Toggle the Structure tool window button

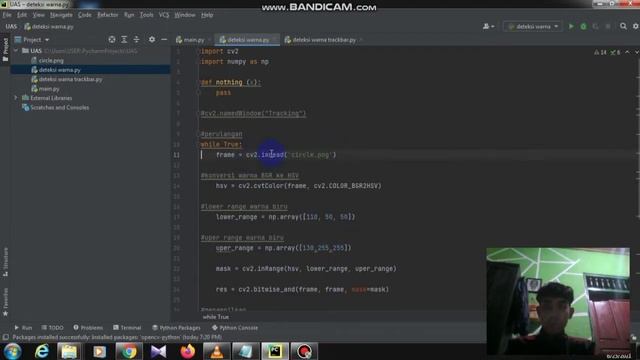[5, 261]
